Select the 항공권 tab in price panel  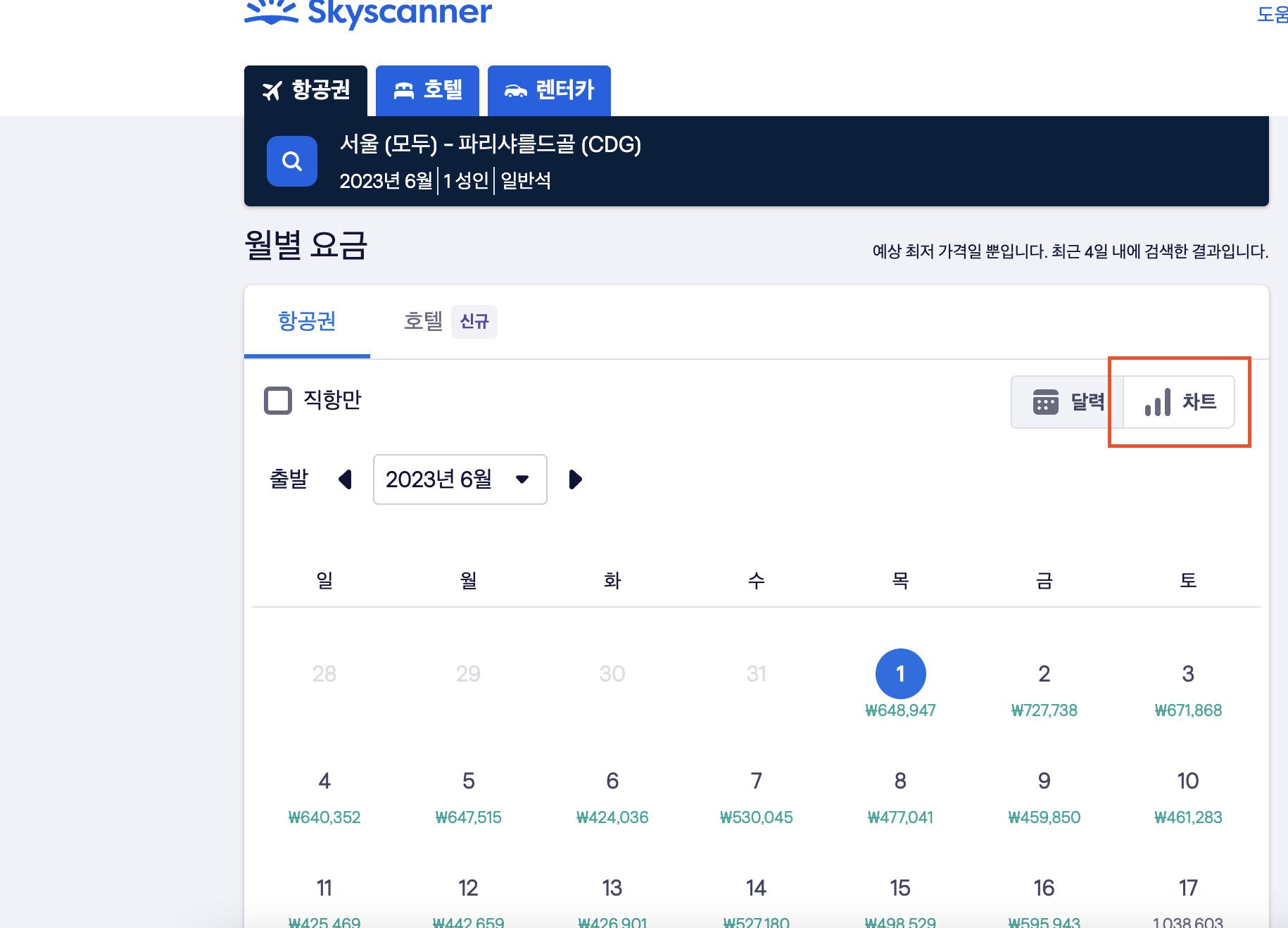click(306, 322)
